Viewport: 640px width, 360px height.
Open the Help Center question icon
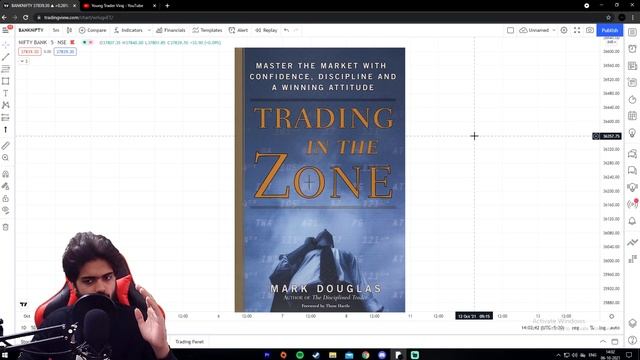tap(632, 340)
